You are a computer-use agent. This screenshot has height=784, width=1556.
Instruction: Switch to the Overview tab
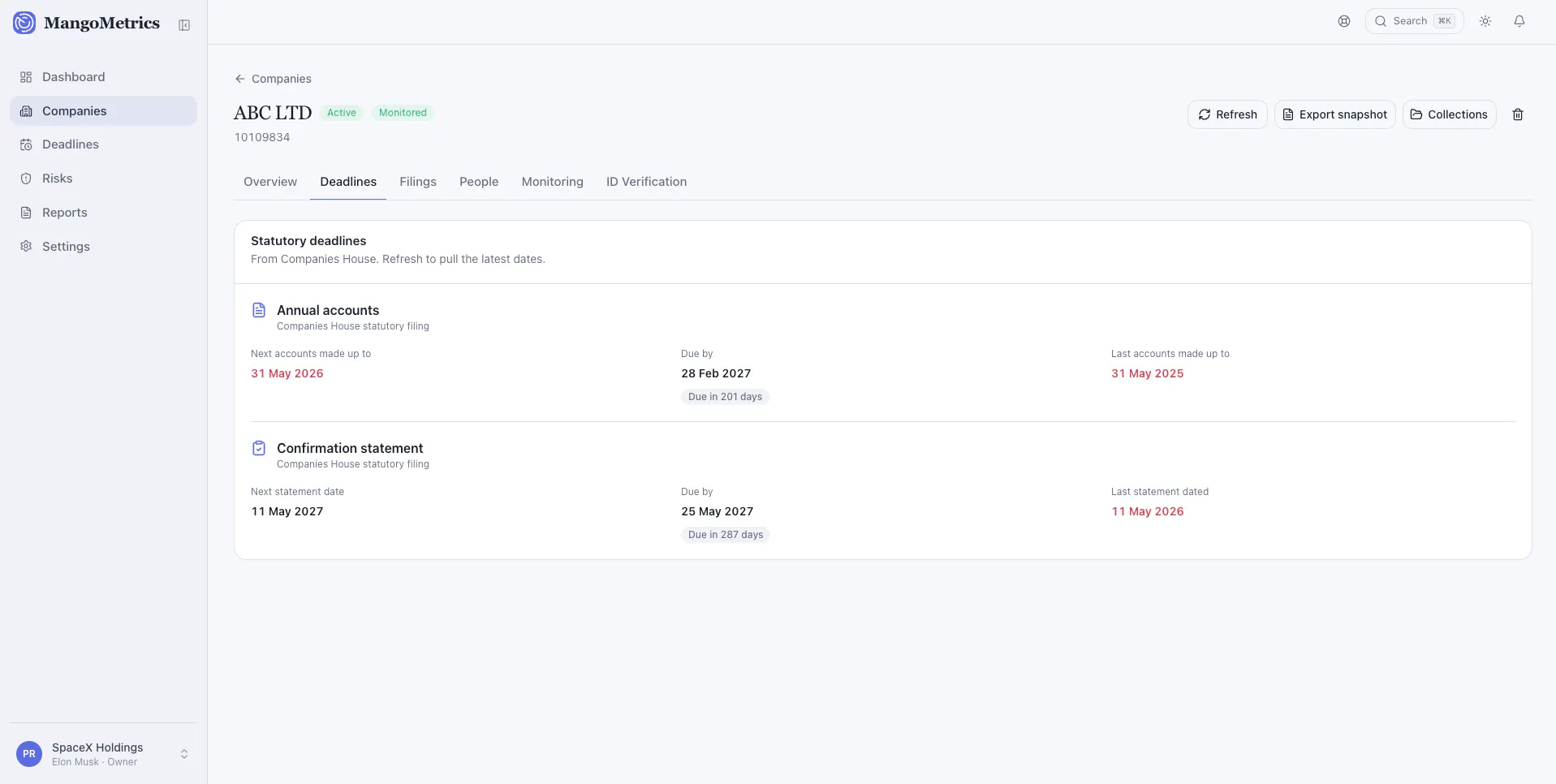click(270, 182)
